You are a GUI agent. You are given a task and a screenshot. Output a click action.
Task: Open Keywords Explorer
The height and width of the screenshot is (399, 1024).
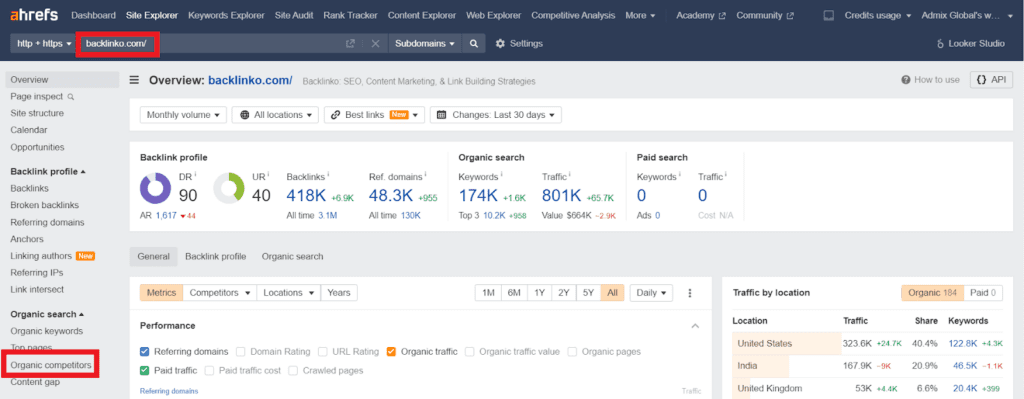pos(227,15)
